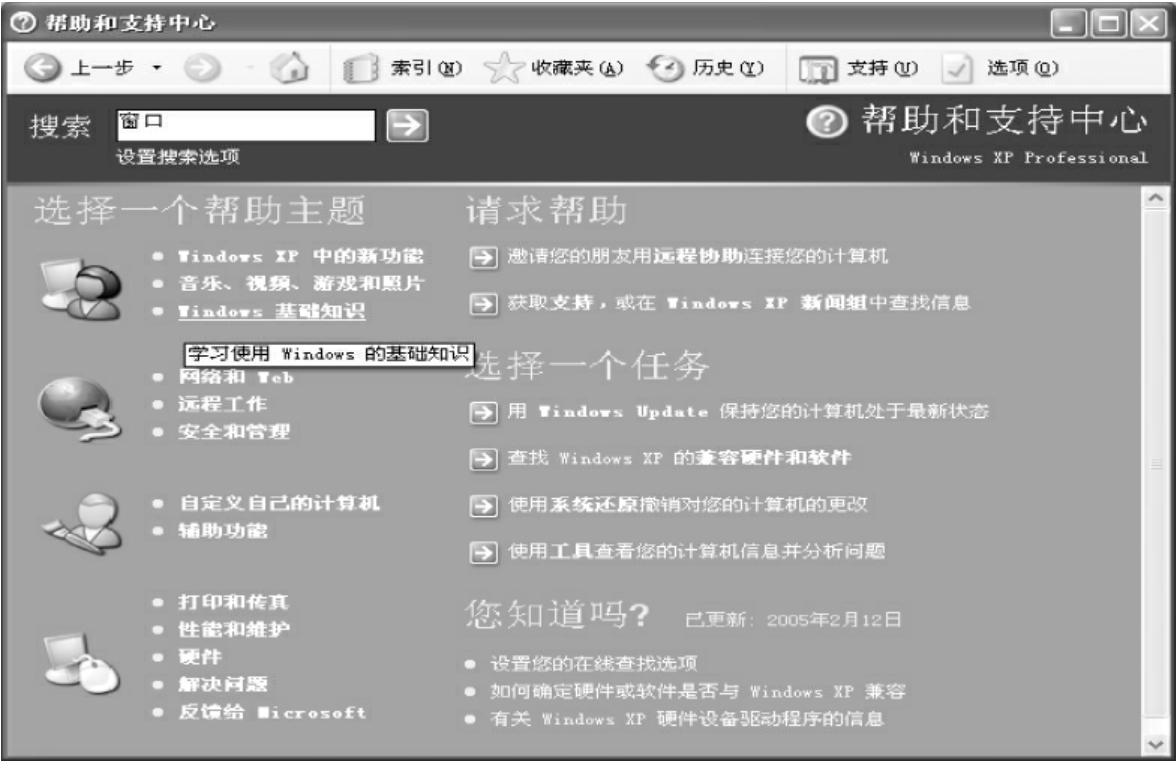This screenshot has height=761, width=1176.
Task: Go to Home via the house icon
Action: (290, 67)
